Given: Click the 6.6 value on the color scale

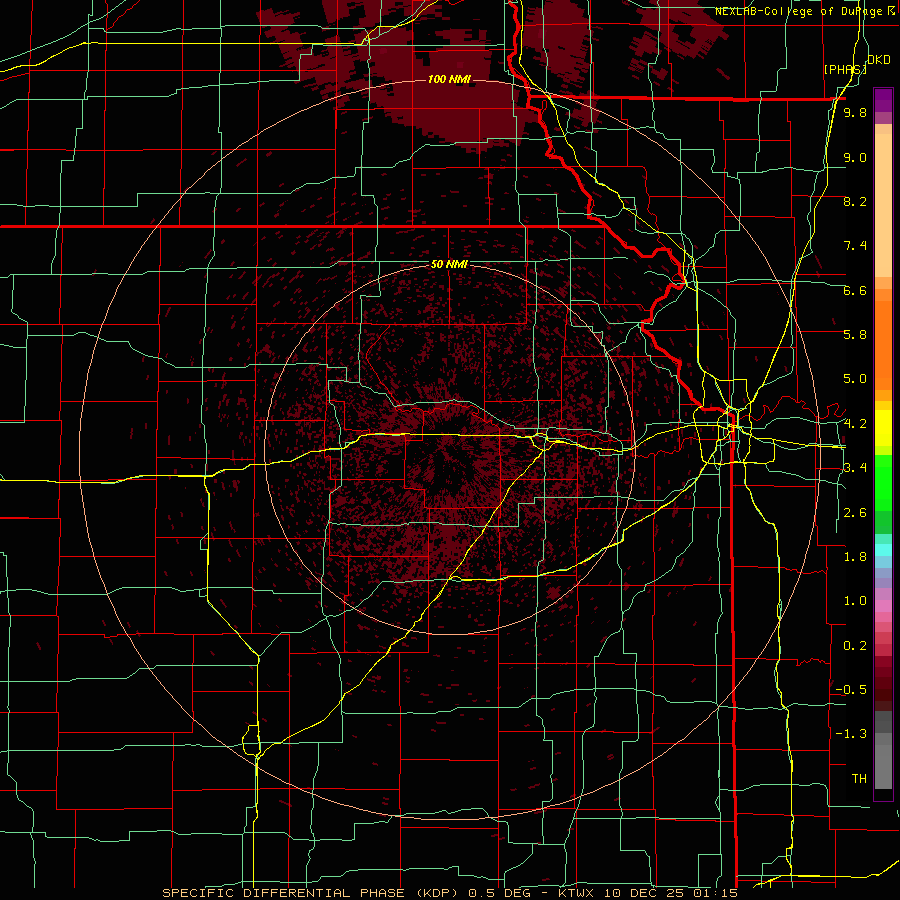Looking at the screenshot, I should click(x=855, y=290).
